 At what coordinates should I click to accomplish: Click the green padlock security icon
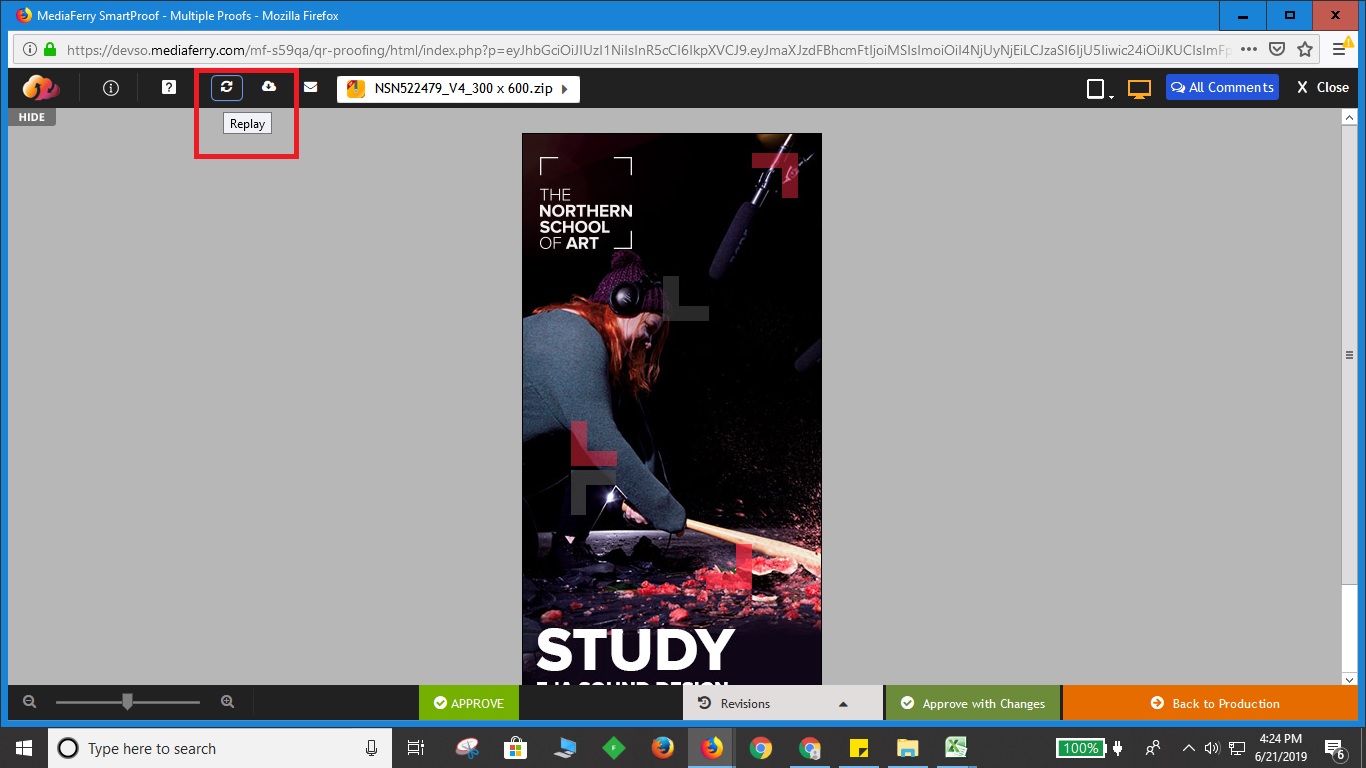50,49
